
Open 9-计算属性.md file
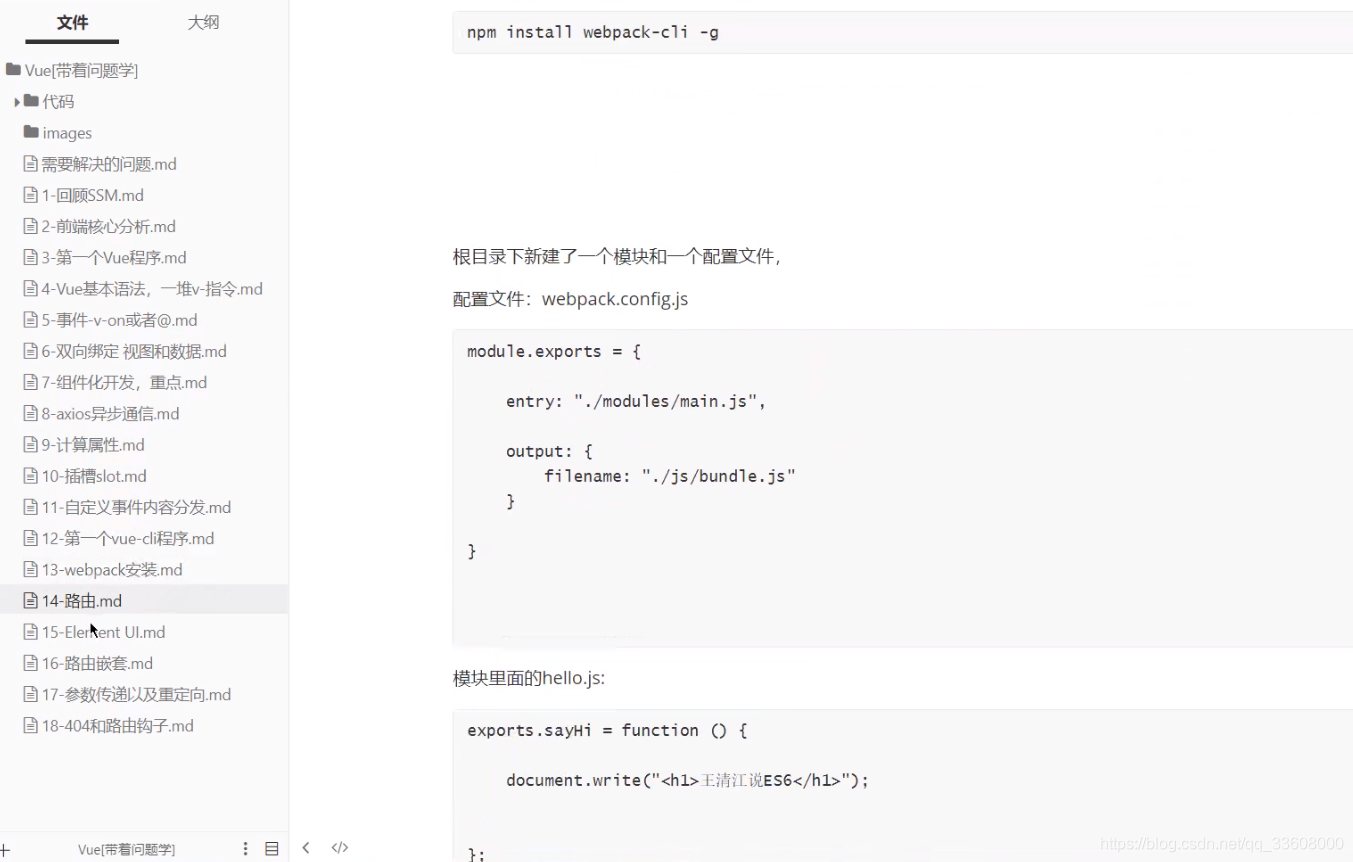point(93,445)
